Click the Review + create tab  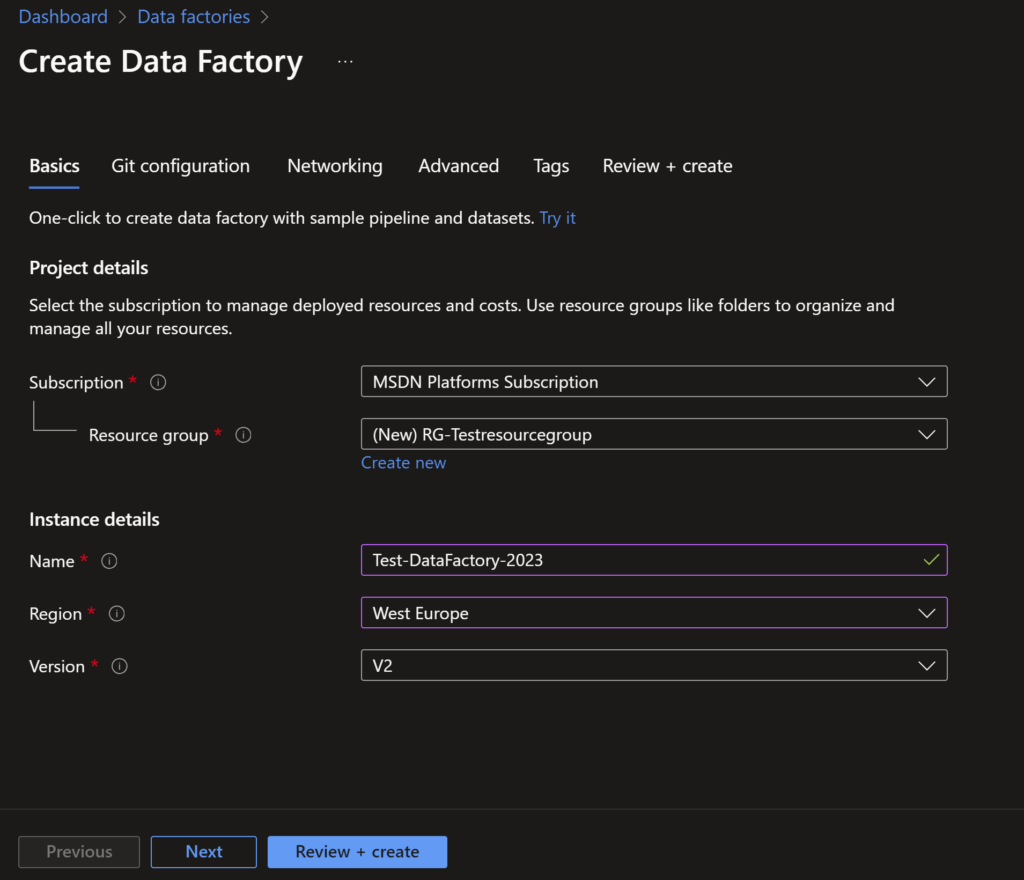[667, 166]
